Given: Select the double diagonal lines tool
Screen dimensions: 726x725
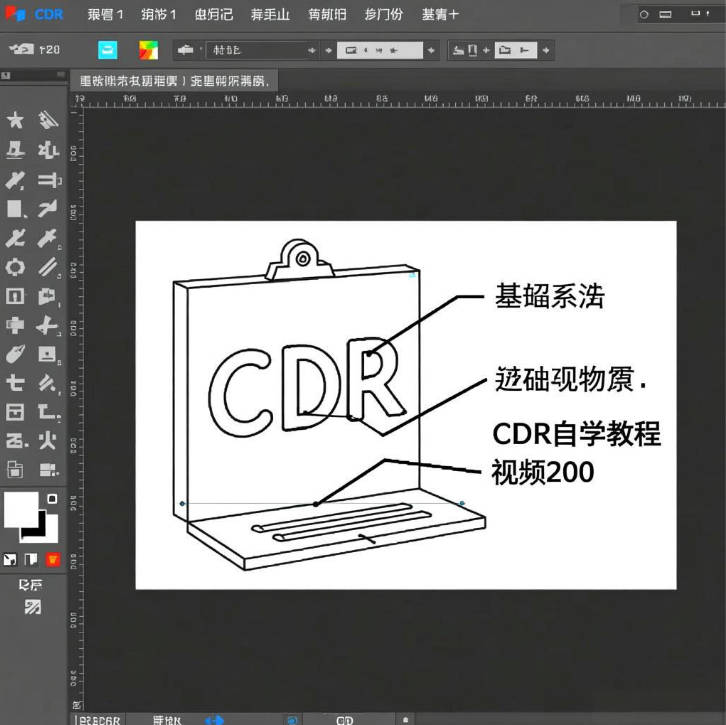Looking at the screenshot, I should 48,267.
